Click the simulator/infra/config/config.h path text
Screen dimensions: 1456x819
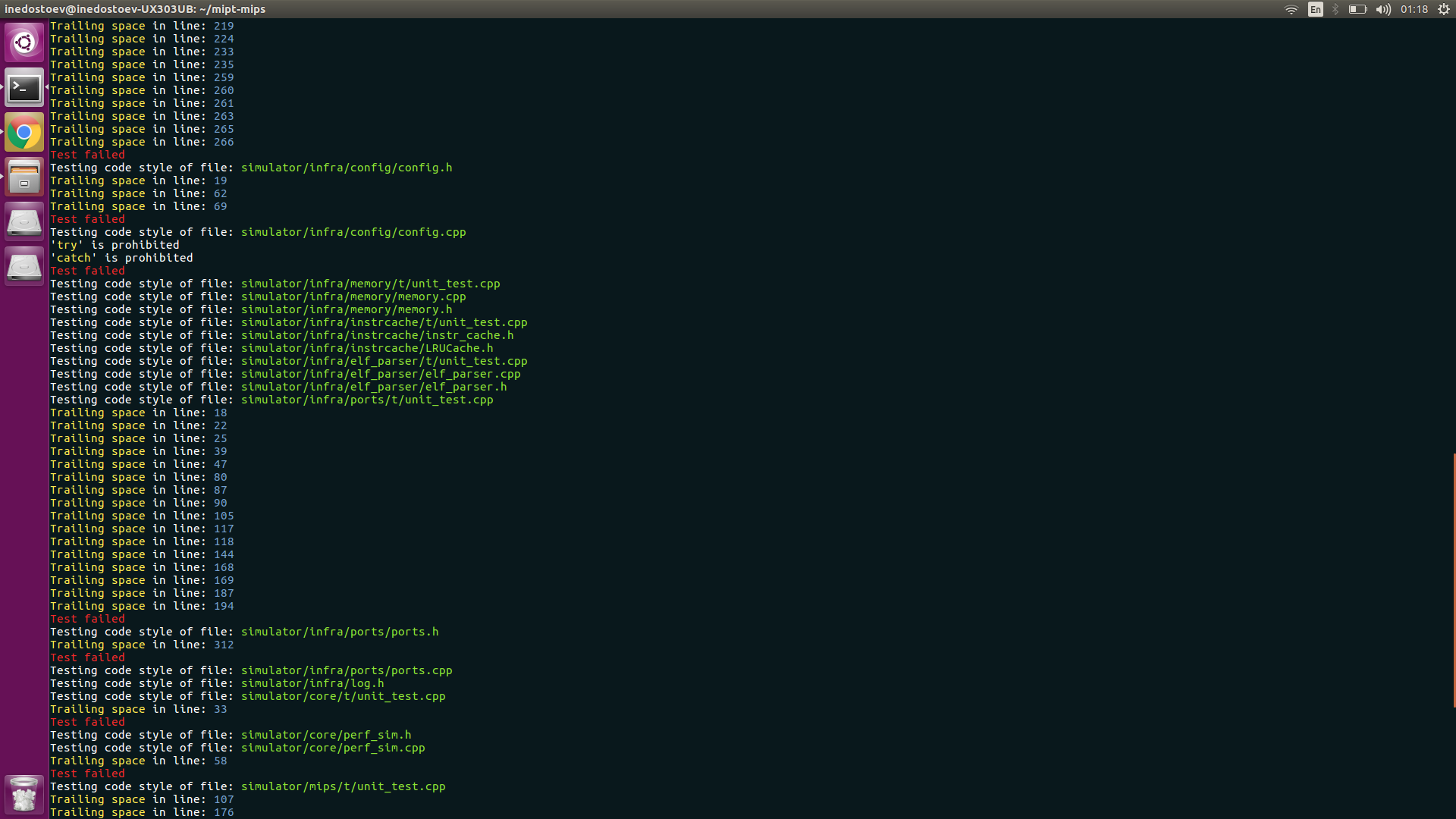click(346, 168)
